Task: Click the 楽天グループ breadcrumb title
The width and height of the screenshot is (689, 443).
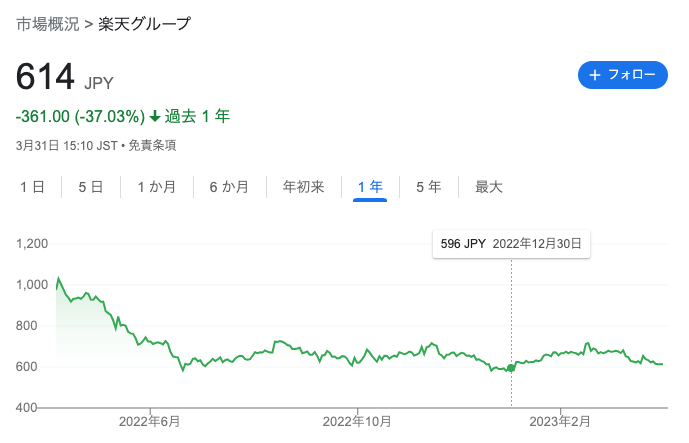Action: [145, 24]
